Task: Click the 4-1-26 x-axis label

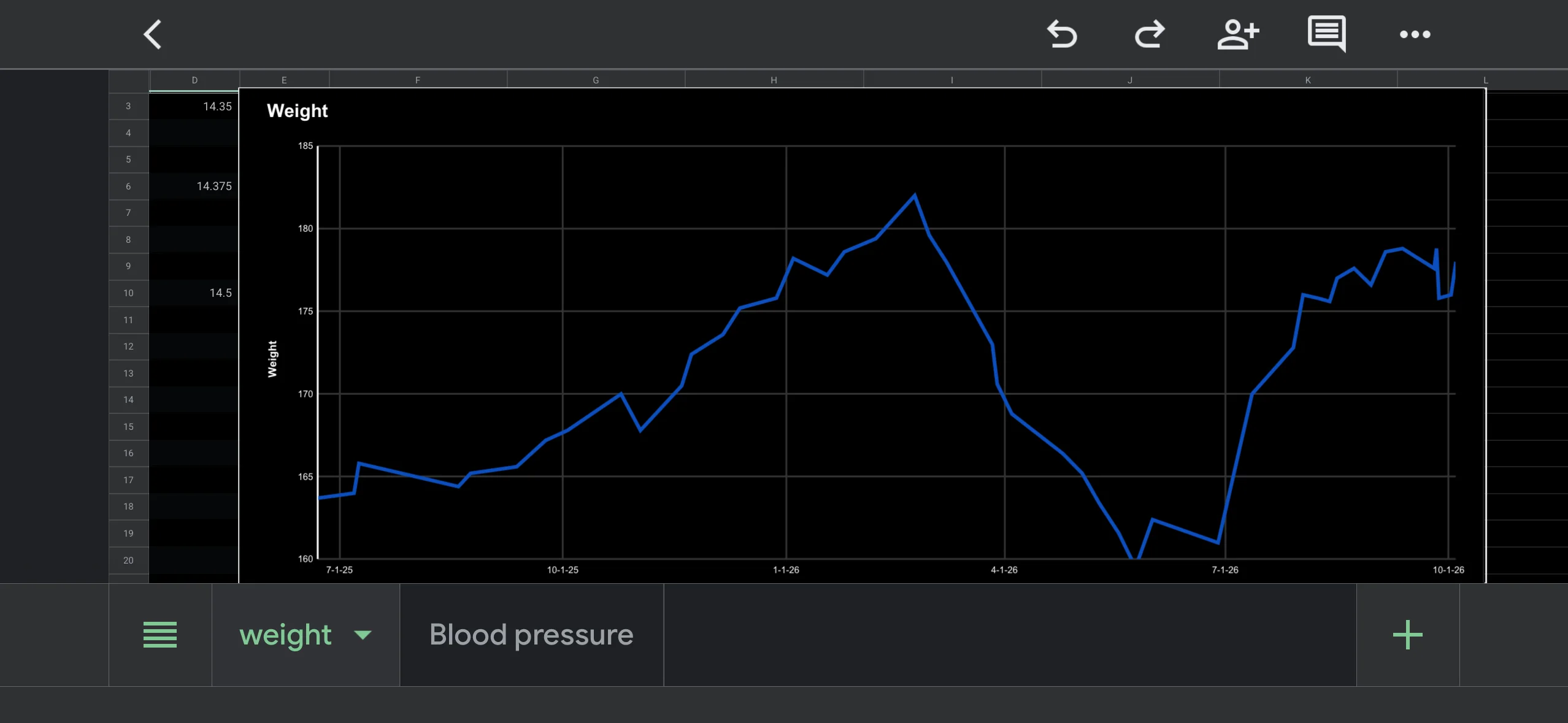Action: [x=1004, y=570]
